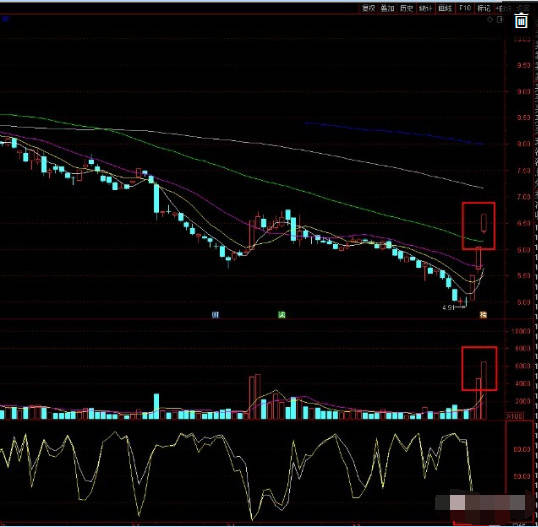Click the blue dashed moving average line
The width and height of the screenshot is (538, 527).
(394, 133)
